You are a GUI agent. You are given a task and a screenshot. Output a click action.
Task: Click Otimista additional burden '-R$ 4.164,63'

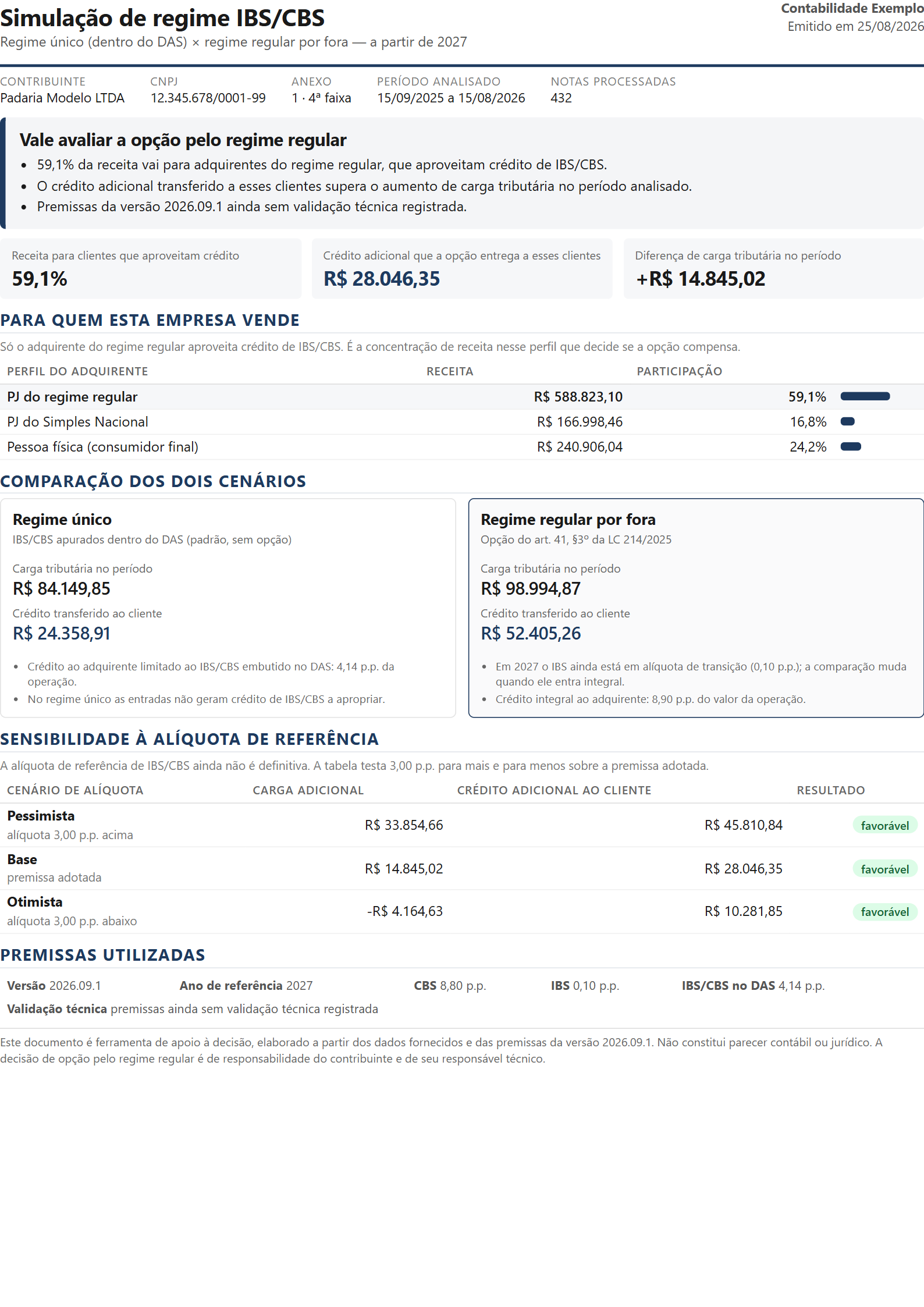(x=405, y=911)
